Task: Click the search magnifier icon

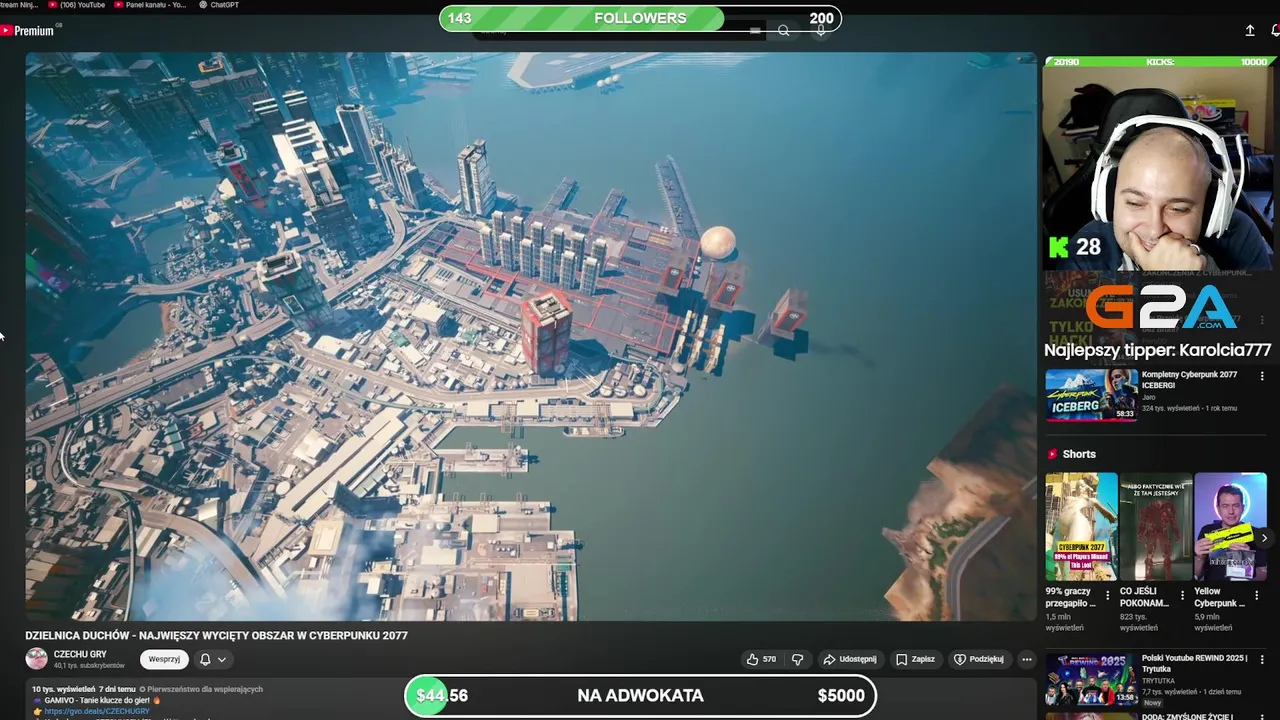Action: click(x=784, y=31)
